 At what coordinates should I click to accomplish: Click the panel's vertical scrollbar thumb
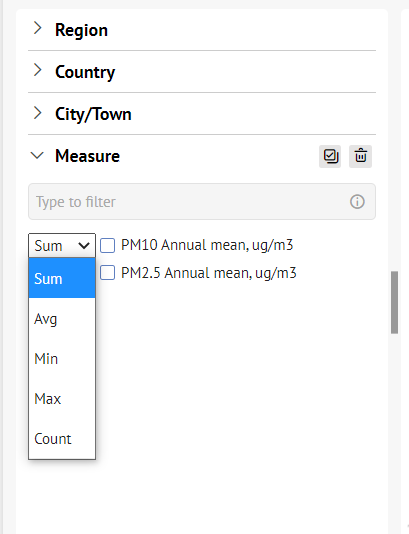394,302
